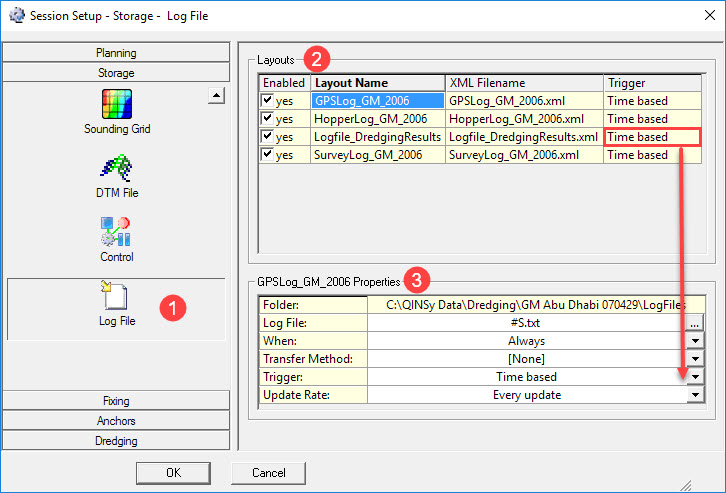Screen dimensions: 726x493
Task: Uncheck the SurveyLog_GM_2006 enabled checkbox
Action: pos(267,155)
